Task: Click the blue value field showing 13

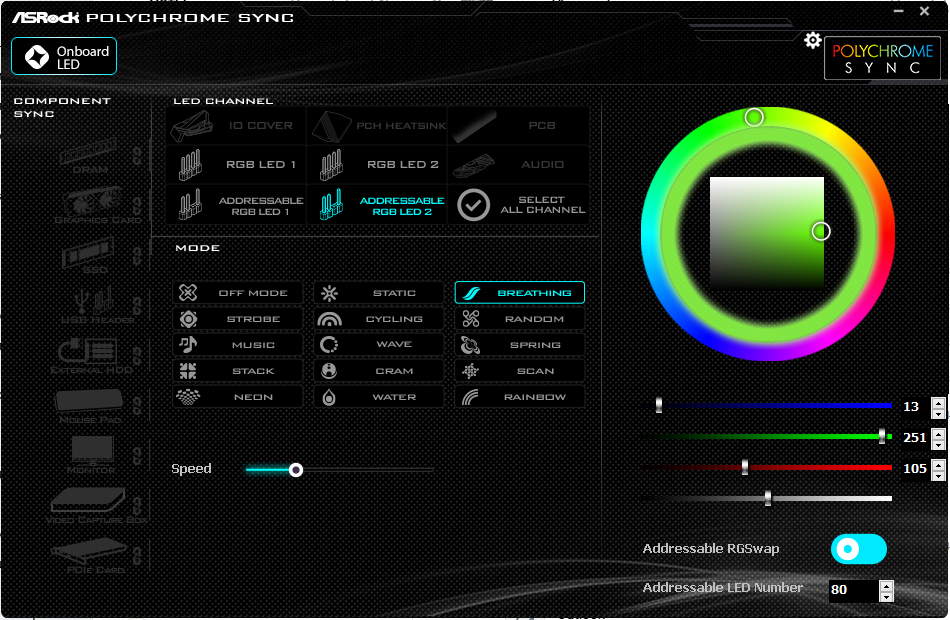Action: pyautogui.click(x=914, y=407)
